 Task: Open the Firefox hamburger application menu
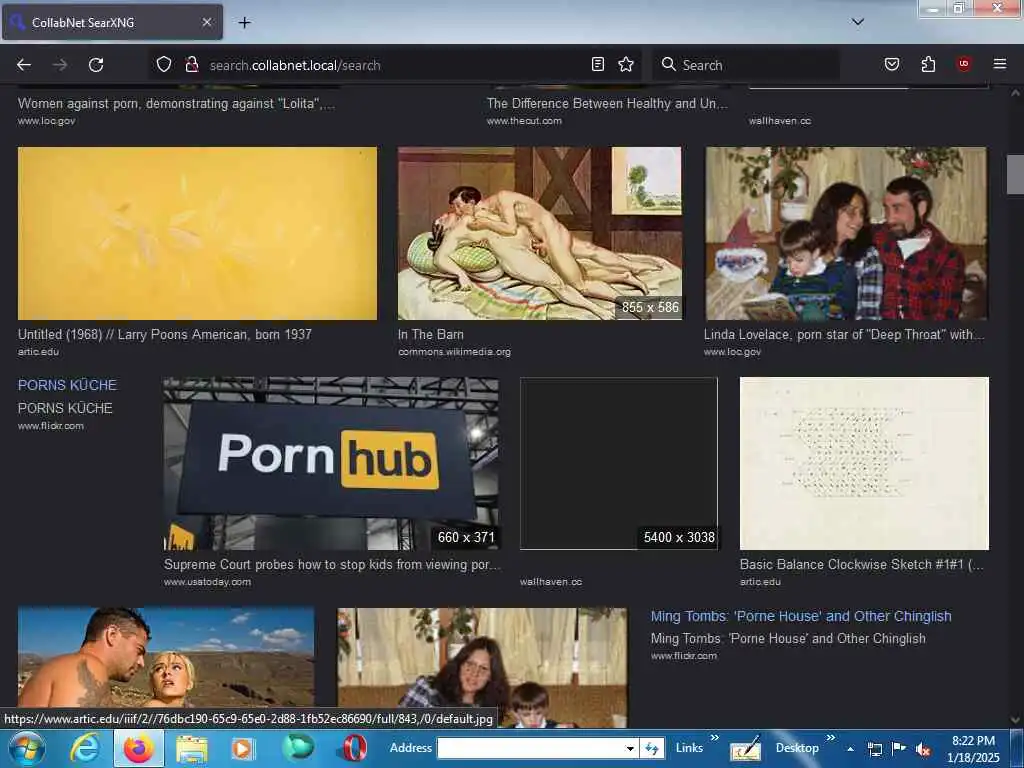point(1000,64)
